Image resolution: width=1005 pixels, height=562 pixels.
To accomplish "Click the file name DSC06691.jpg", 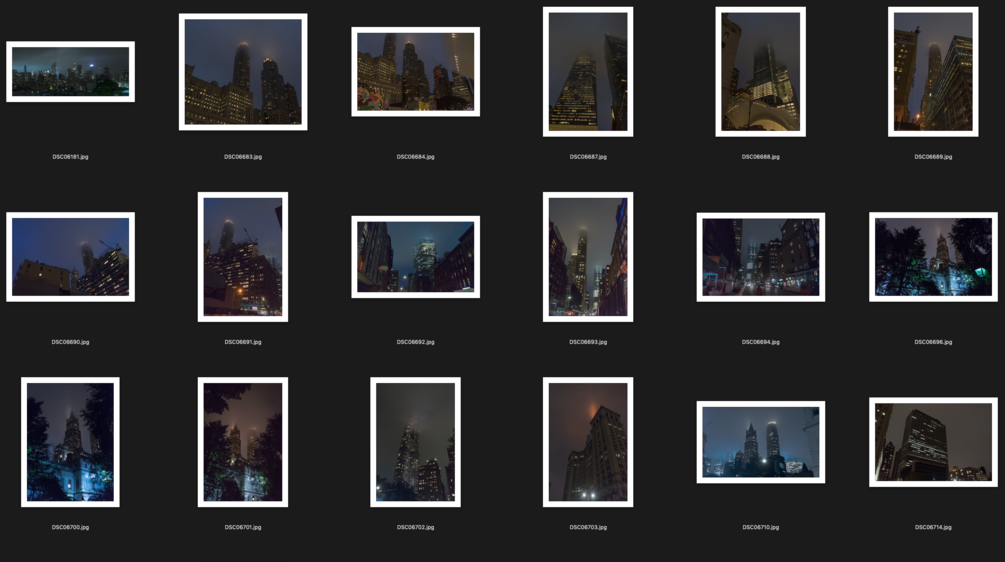I will pyautogui.click(x=243, y=342).
